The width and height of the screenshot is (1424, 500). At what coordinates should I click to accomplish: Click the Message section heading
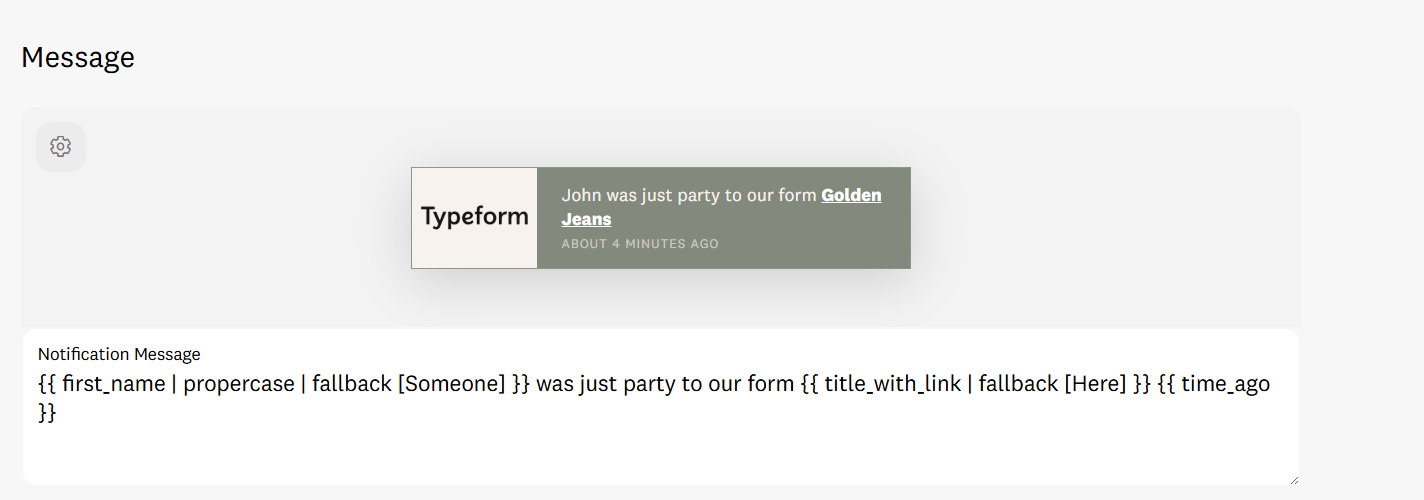coord(78,58)
